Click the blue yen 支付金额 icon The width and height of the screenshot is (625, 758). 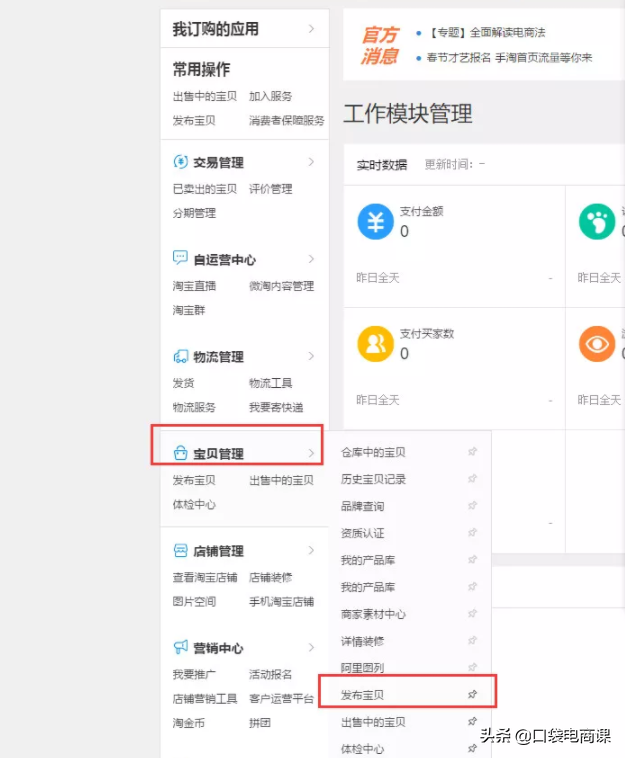[375, 222]
